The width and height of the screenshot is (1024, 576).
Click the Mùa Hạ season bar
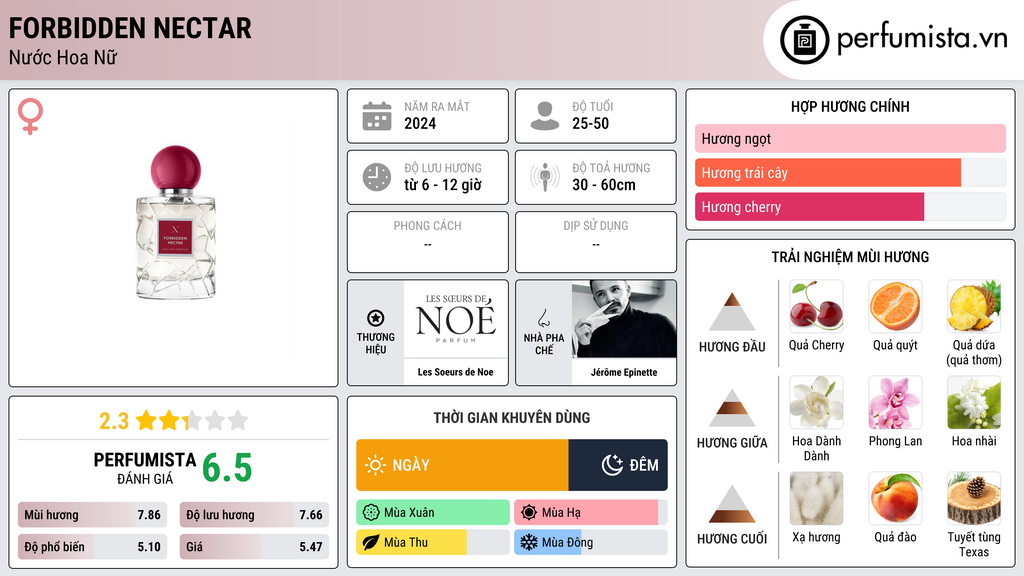click(x=590, y=513)
